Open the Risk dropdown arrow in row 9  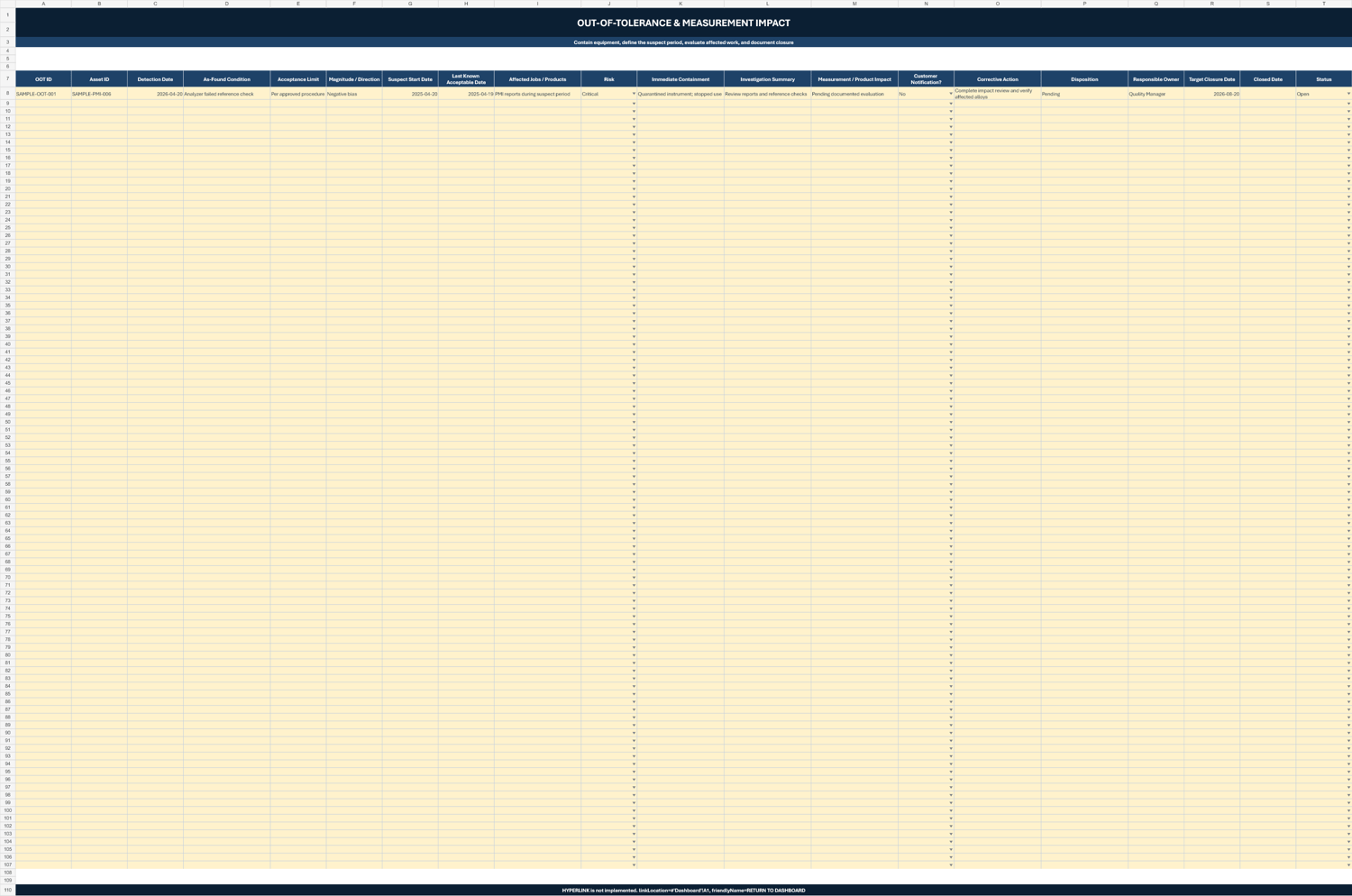tap(634, 104)
